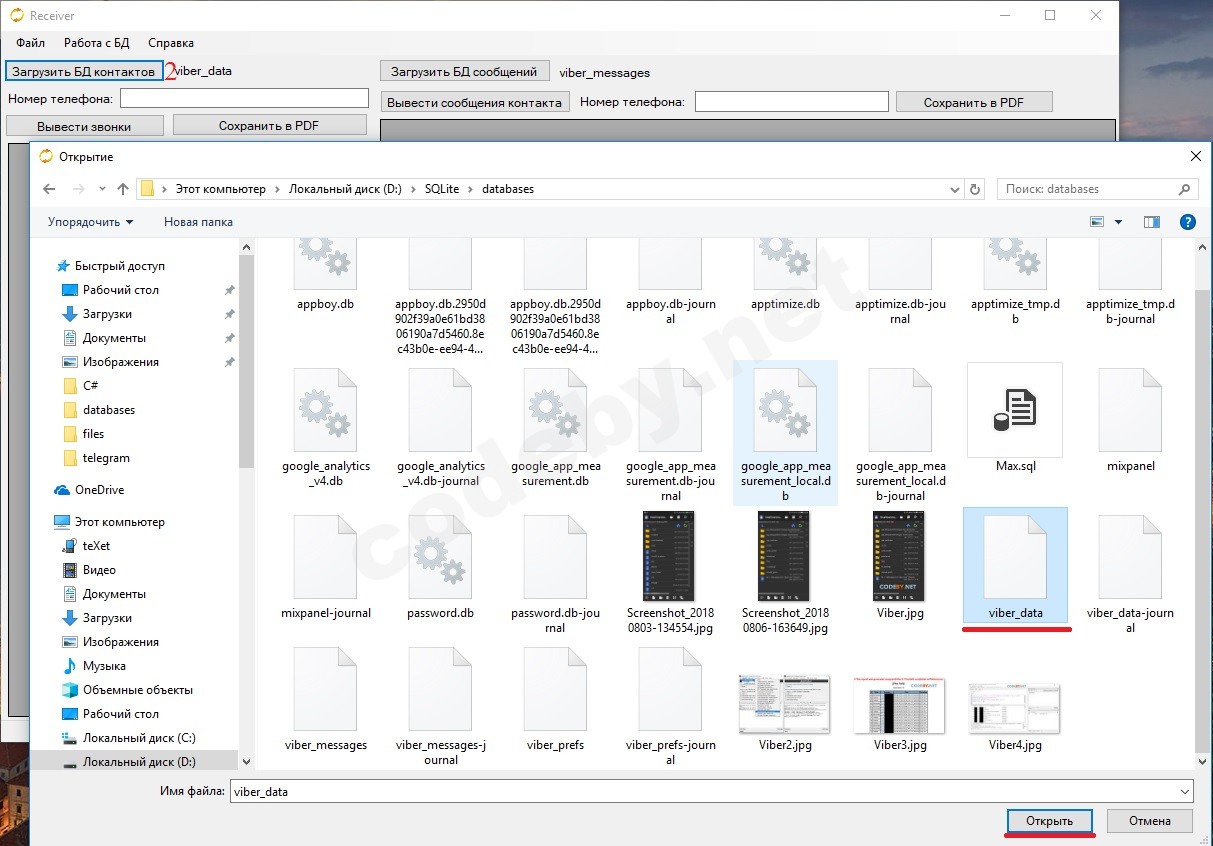Viewport: 1213px width, 846px height.
Task: Click the Up one level arrow
Action: [x=123, y=189]
